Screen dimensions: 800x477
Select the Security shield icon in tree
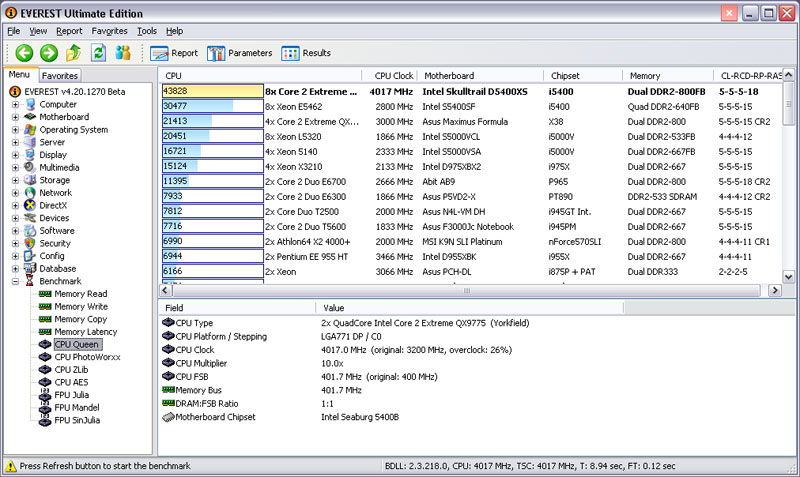30,243
